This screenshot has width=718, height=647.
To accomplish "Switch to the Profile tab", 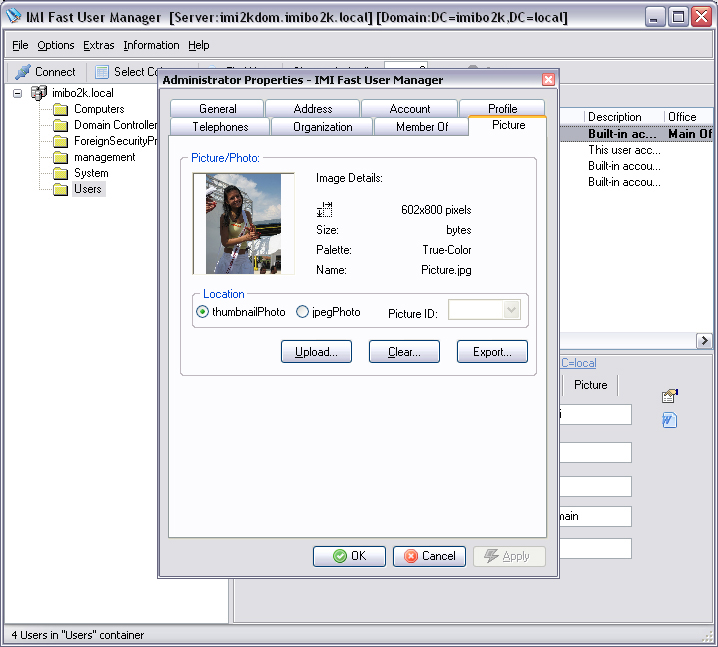I will 502,109.
